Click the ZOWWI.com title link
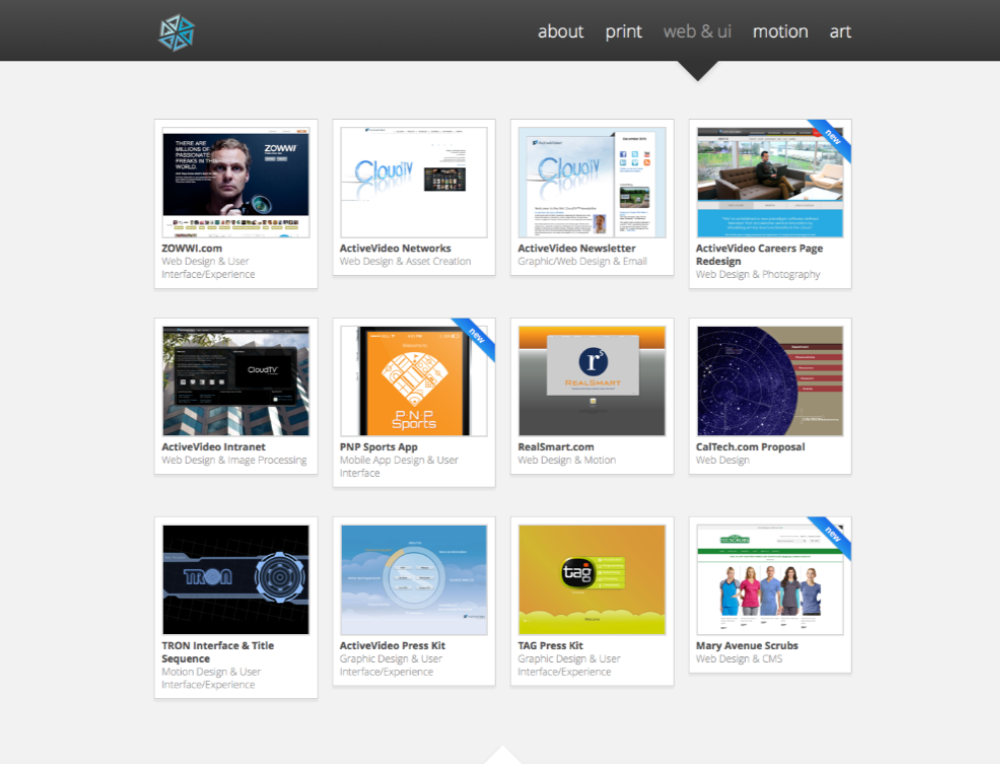Image resolution: width=1000 pixels, height=768 pixels. coord(192,248)
